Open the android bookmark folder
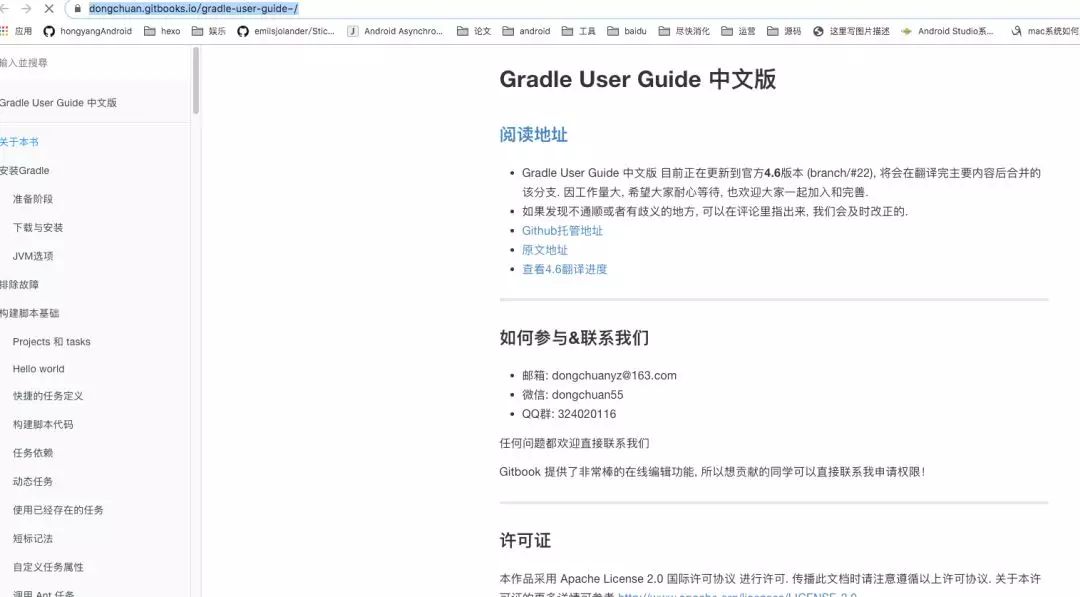This screenshot has height=597, width=1080. point(526,31)
